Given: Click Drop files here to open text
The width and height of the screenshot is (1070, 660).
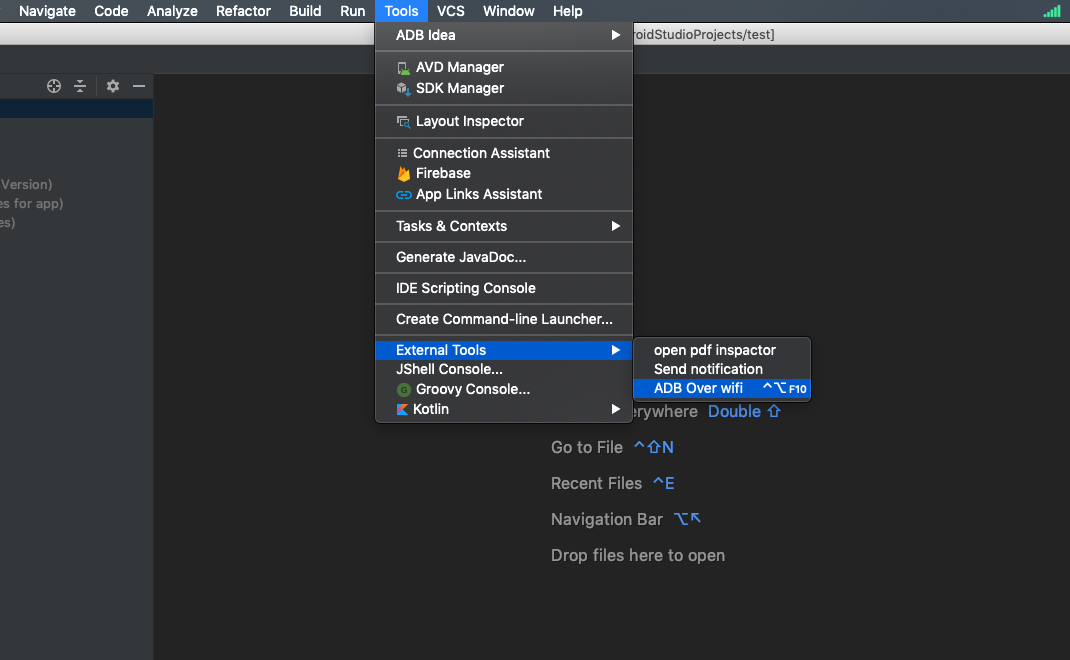Looking at the screenshot, I should pos(637,556).
